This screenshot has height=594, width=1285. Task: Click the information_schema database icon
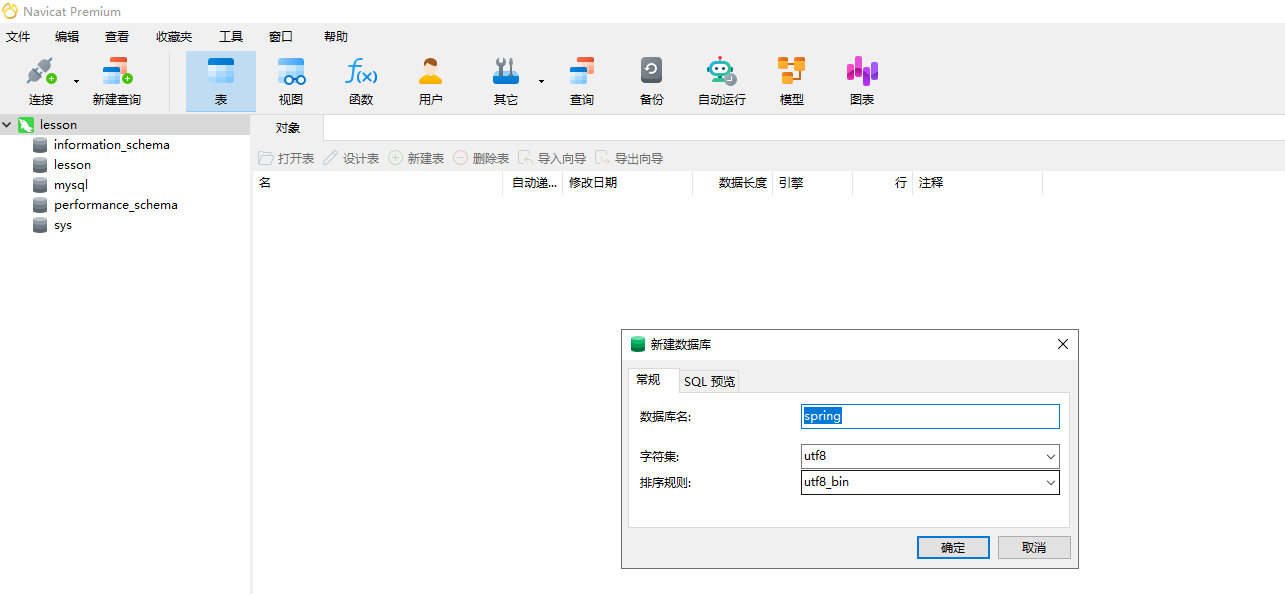pos(40,145)
